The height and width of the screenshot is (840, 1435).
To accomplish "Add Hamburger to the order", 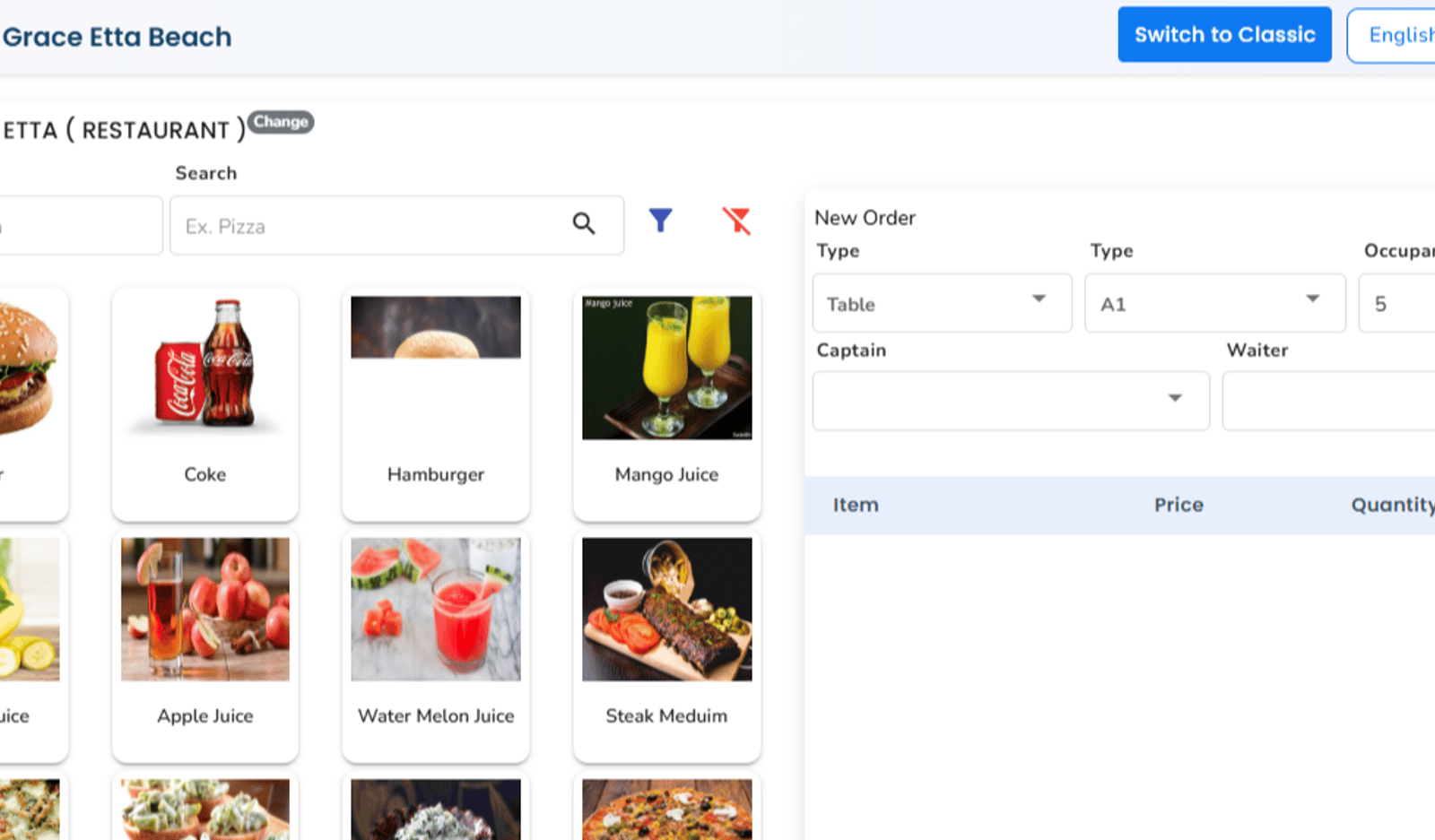I will tap(436, 404).
